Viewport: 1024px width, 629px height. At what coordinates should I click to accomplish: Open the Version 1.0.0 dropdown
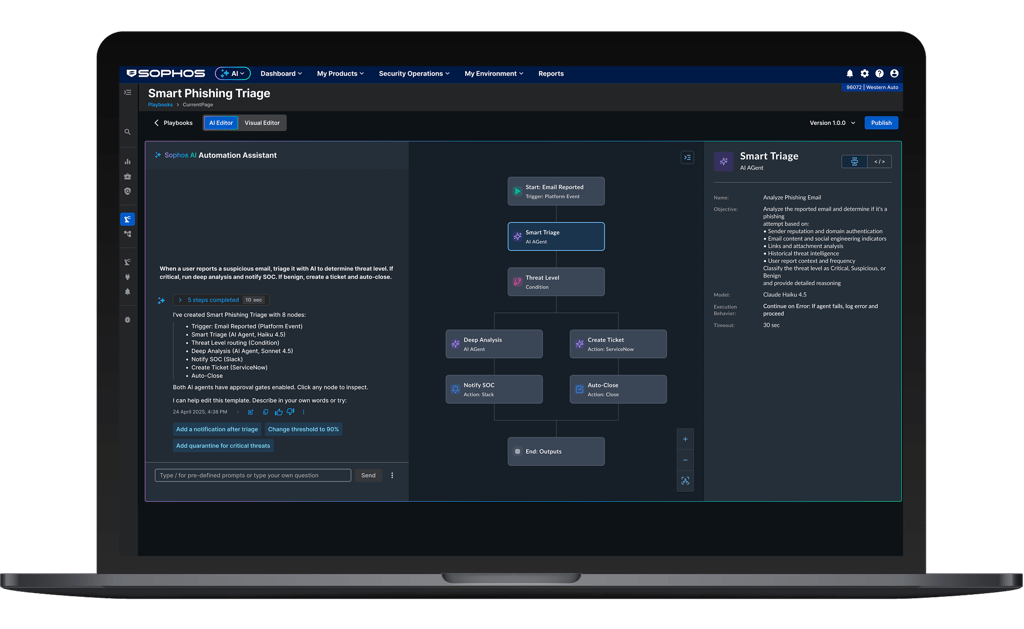832,123
